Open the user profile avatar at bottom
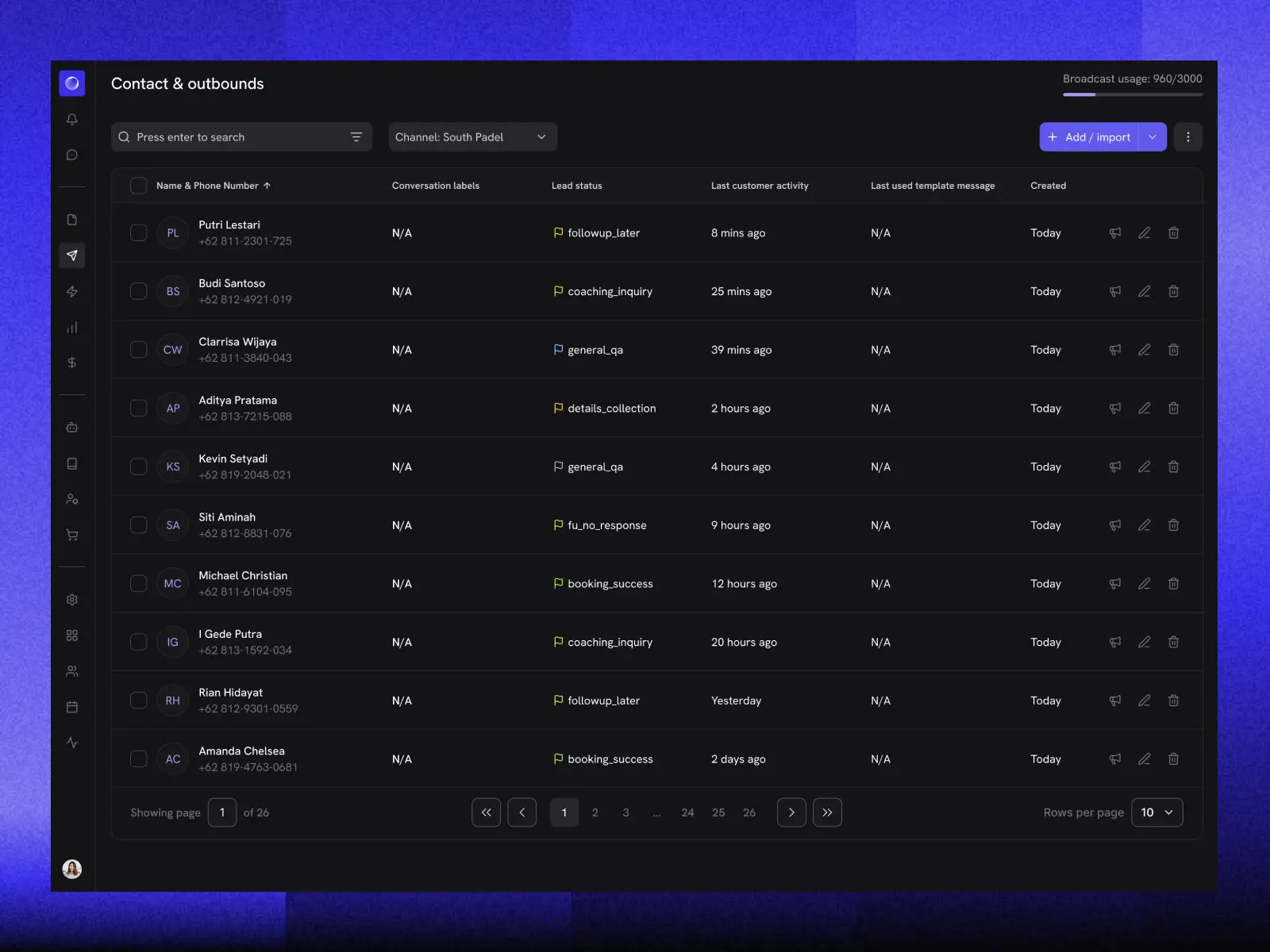The image size is (1270, 952). (72, 869)
